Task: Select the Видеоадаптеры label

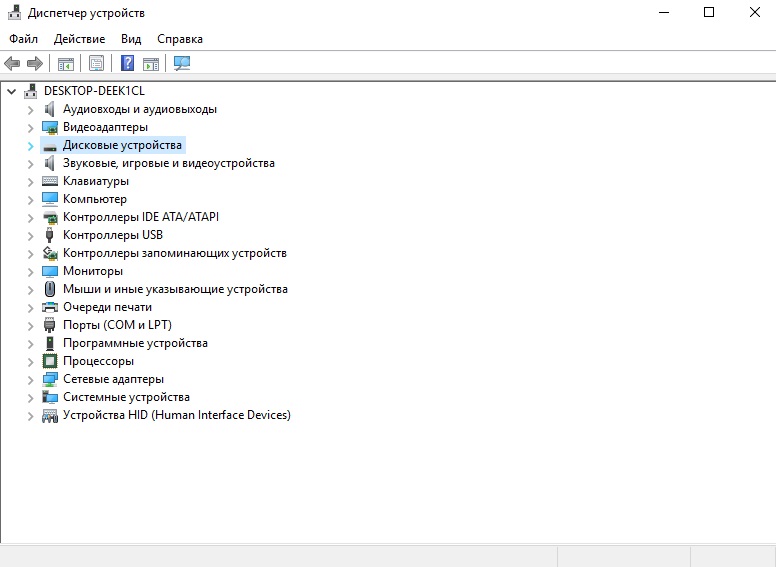Action: coord(105,127)
